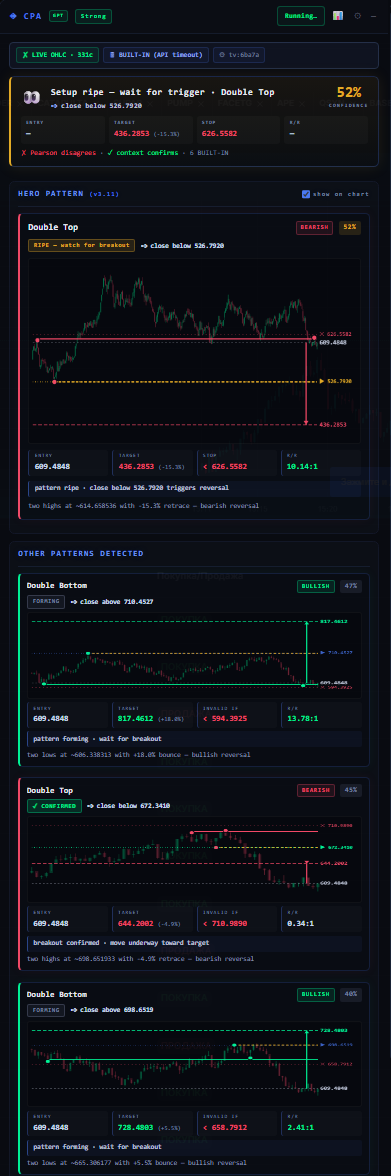The image size is (391, 1176).
Task: Click 'two highs at ~698.651933' description
Action: (140, 958)
